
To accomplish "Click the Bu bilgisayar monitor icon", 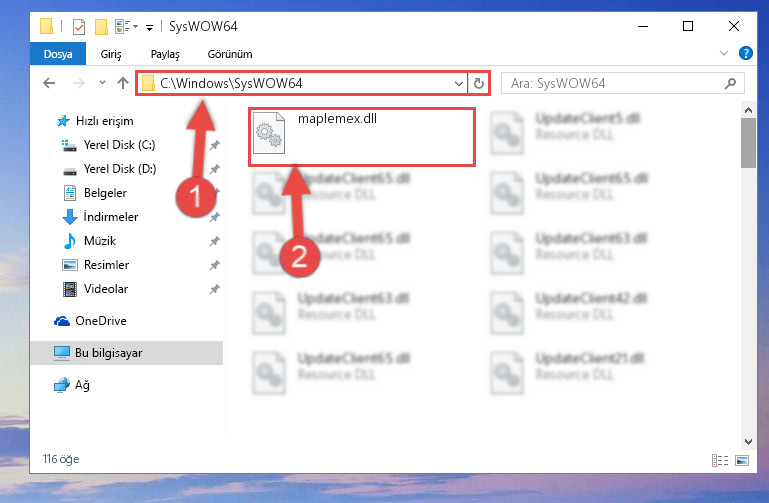I will (62, 353).
